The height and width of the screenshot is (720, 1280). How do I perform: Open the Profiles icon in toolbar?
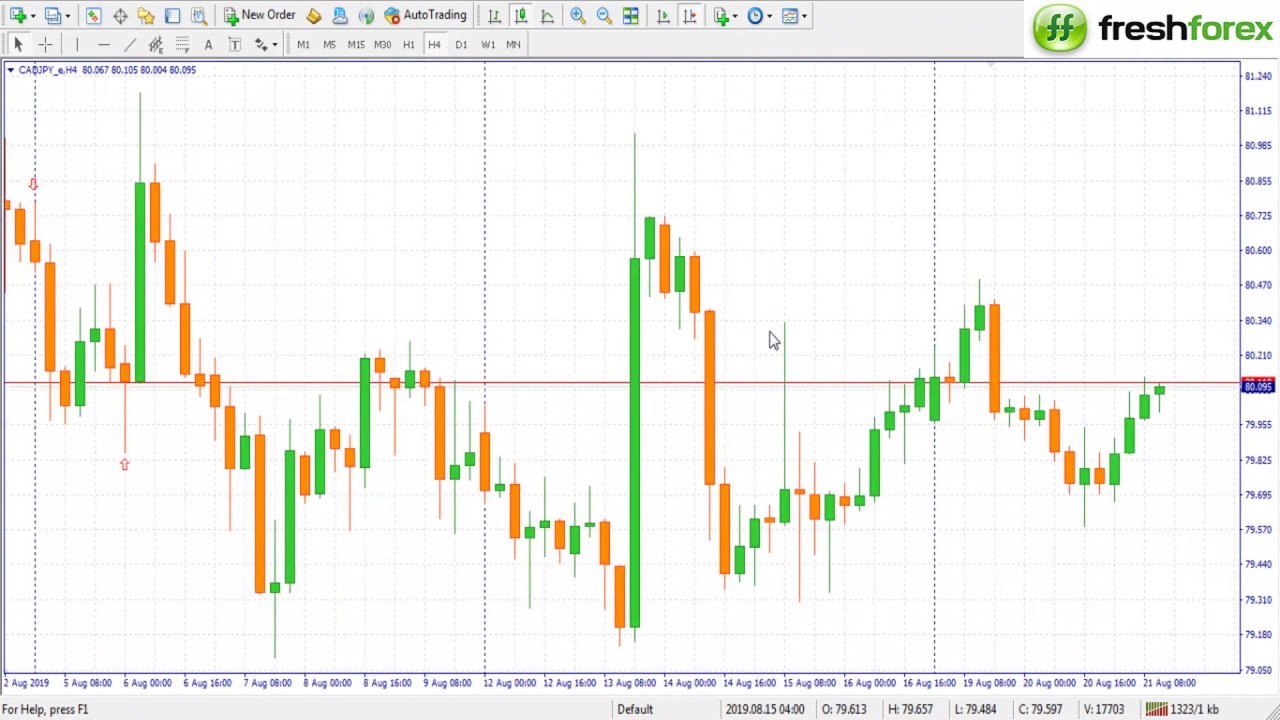point(52,15)
